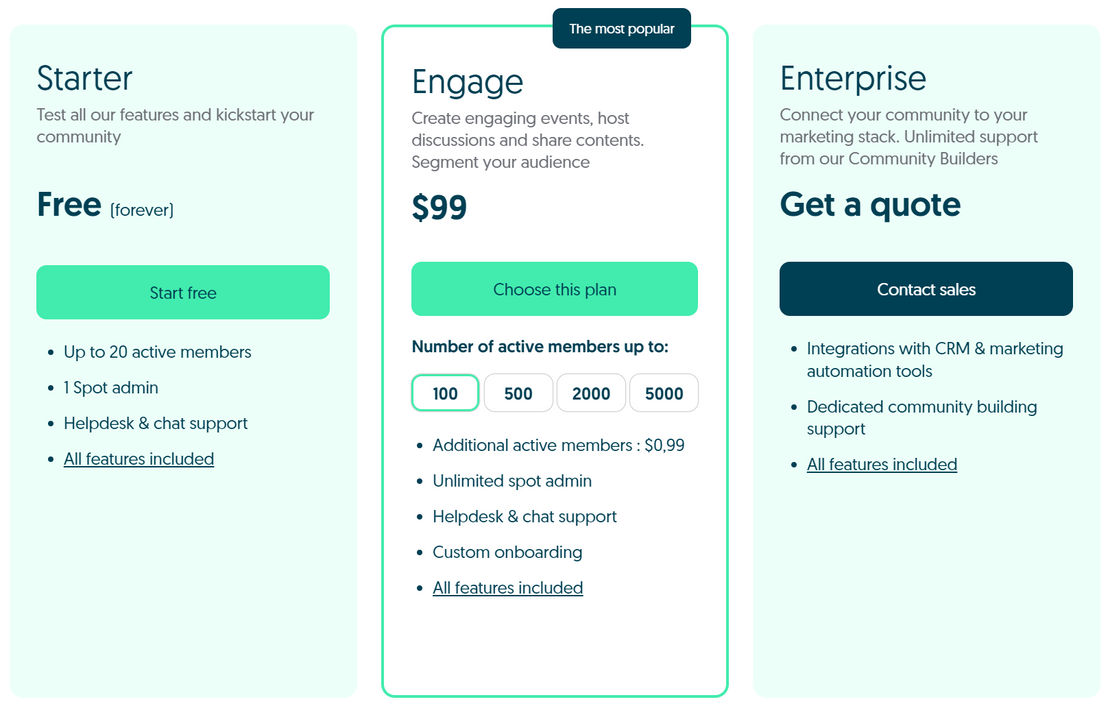Viewport: 1108px width, 710px height.
Task: Click Dedicated community building support item
Action: click(x=921, y=418)
